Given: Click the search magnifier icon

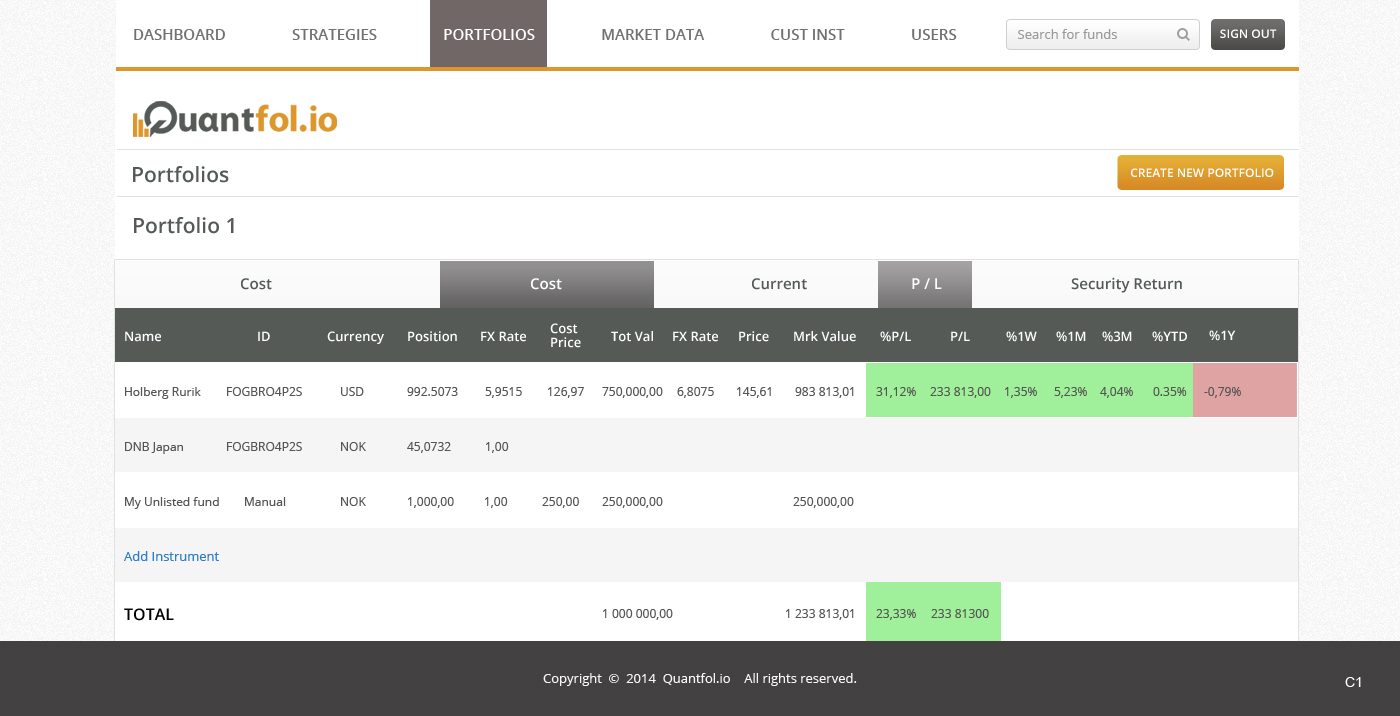Looking at the screenshot, I should [1183, 34].
